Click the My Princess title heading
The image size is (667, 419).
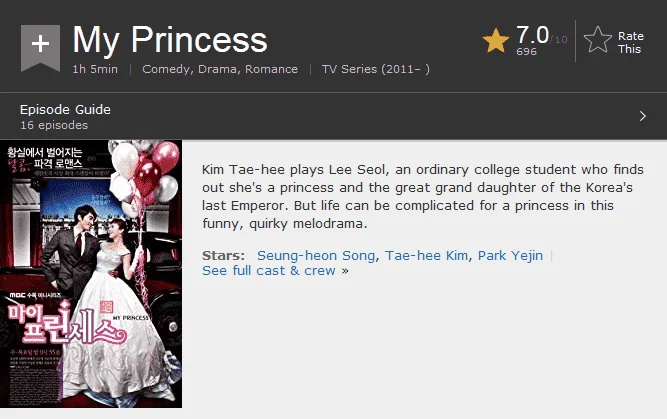(x=170, y=40)
